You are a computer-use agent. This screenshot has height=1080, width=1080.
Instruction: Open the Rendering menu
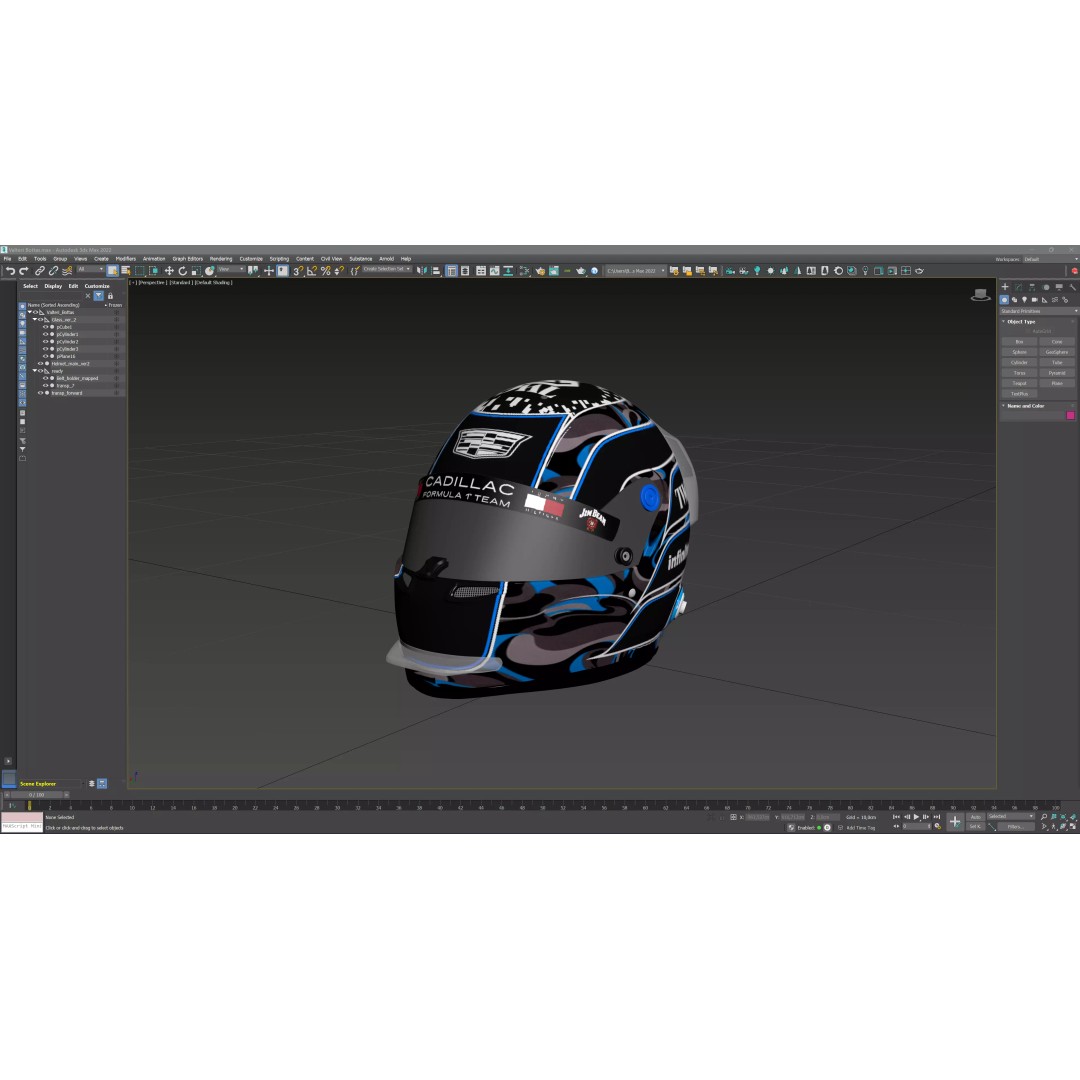221,259
